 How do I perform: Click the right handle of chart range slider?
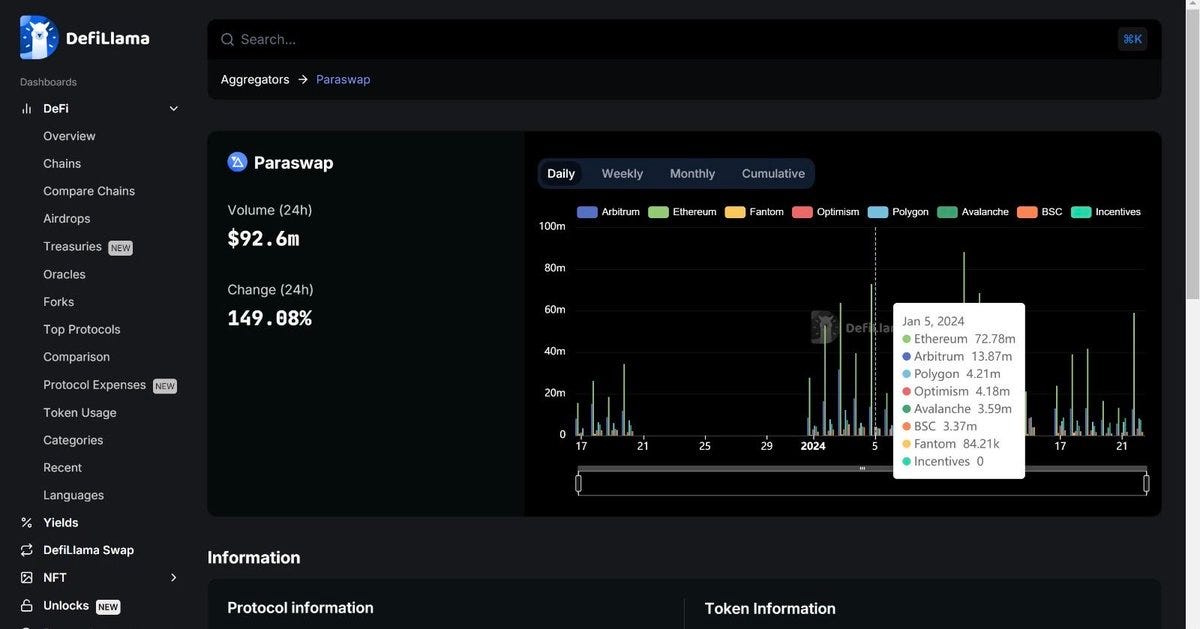(1146, 484)
